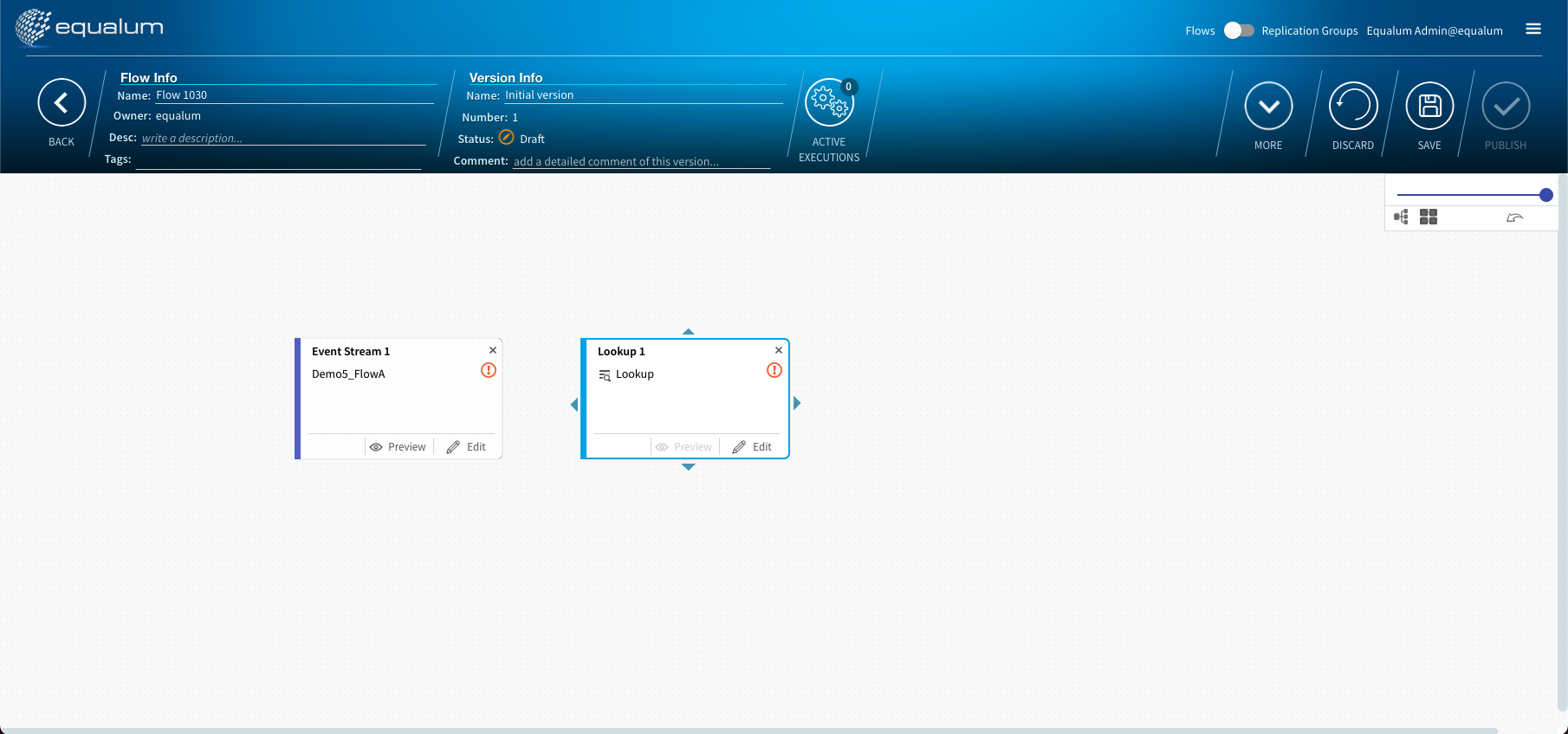This screenshot has height=734, width=1568.
Task: Apply hierarchical auto-layout icon
Action: click(x=1401, y=217)
